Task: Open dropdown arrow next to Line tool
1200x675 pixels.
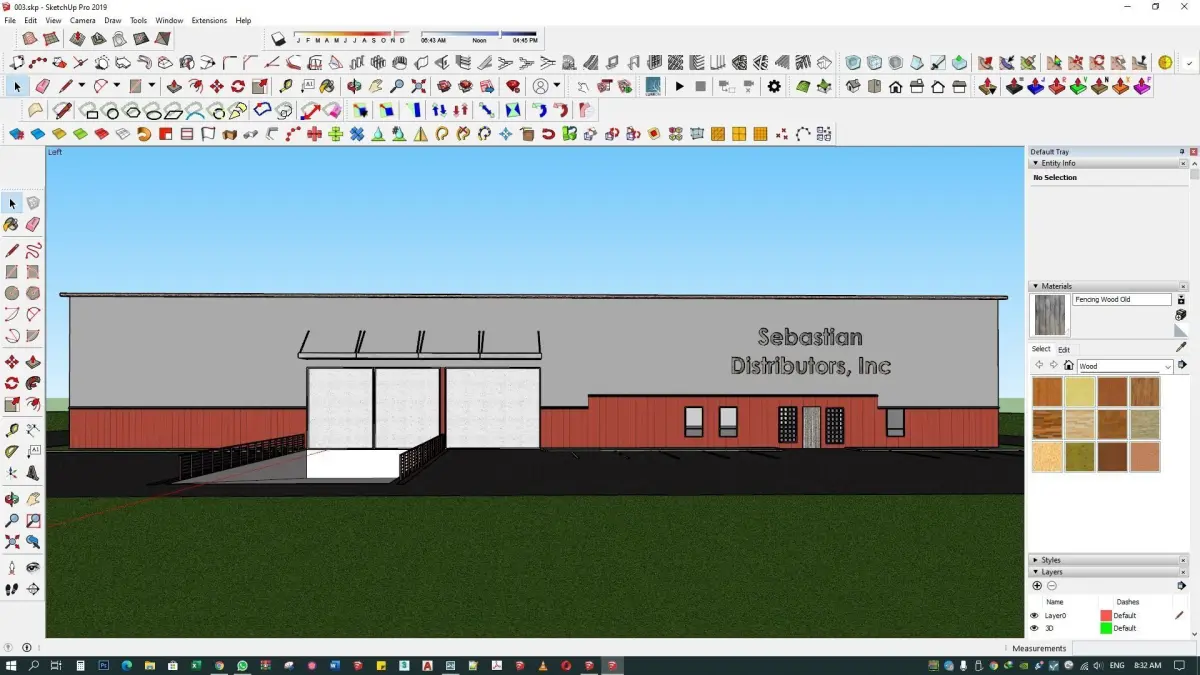Action: tap(81, 87)
